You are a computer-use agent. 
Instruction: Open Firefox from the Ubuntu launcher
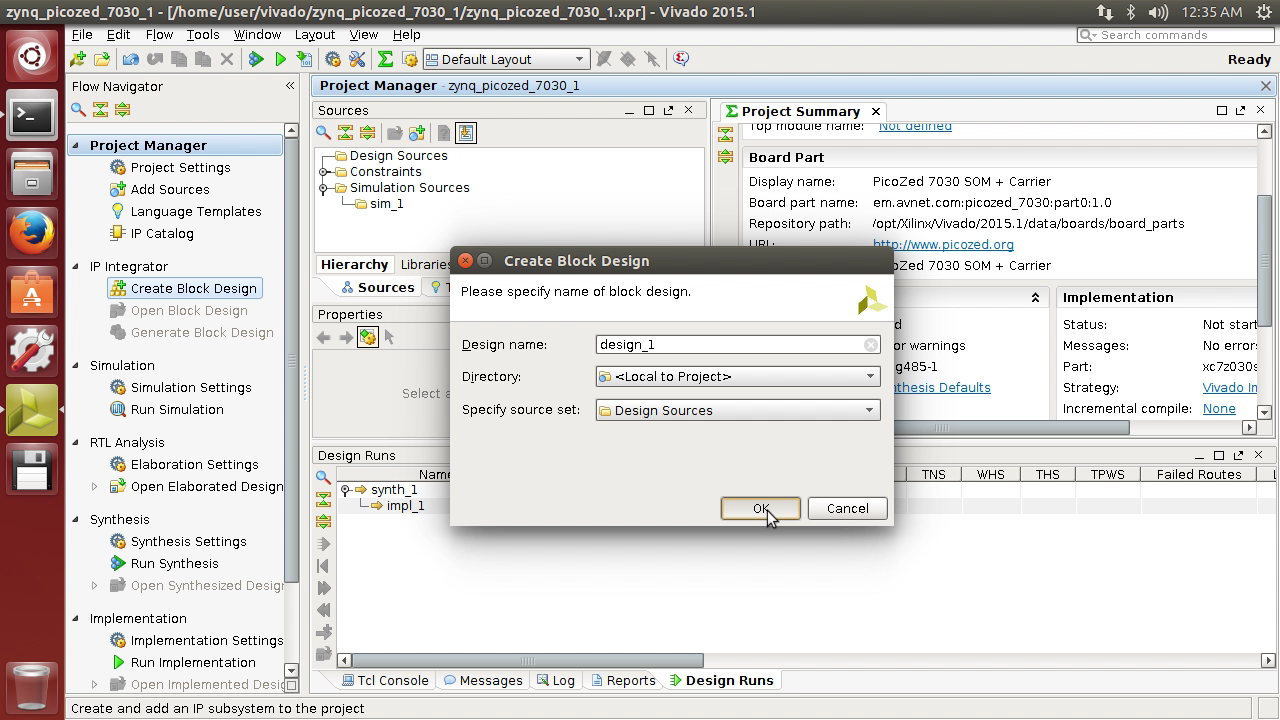(x=32, y=233)
